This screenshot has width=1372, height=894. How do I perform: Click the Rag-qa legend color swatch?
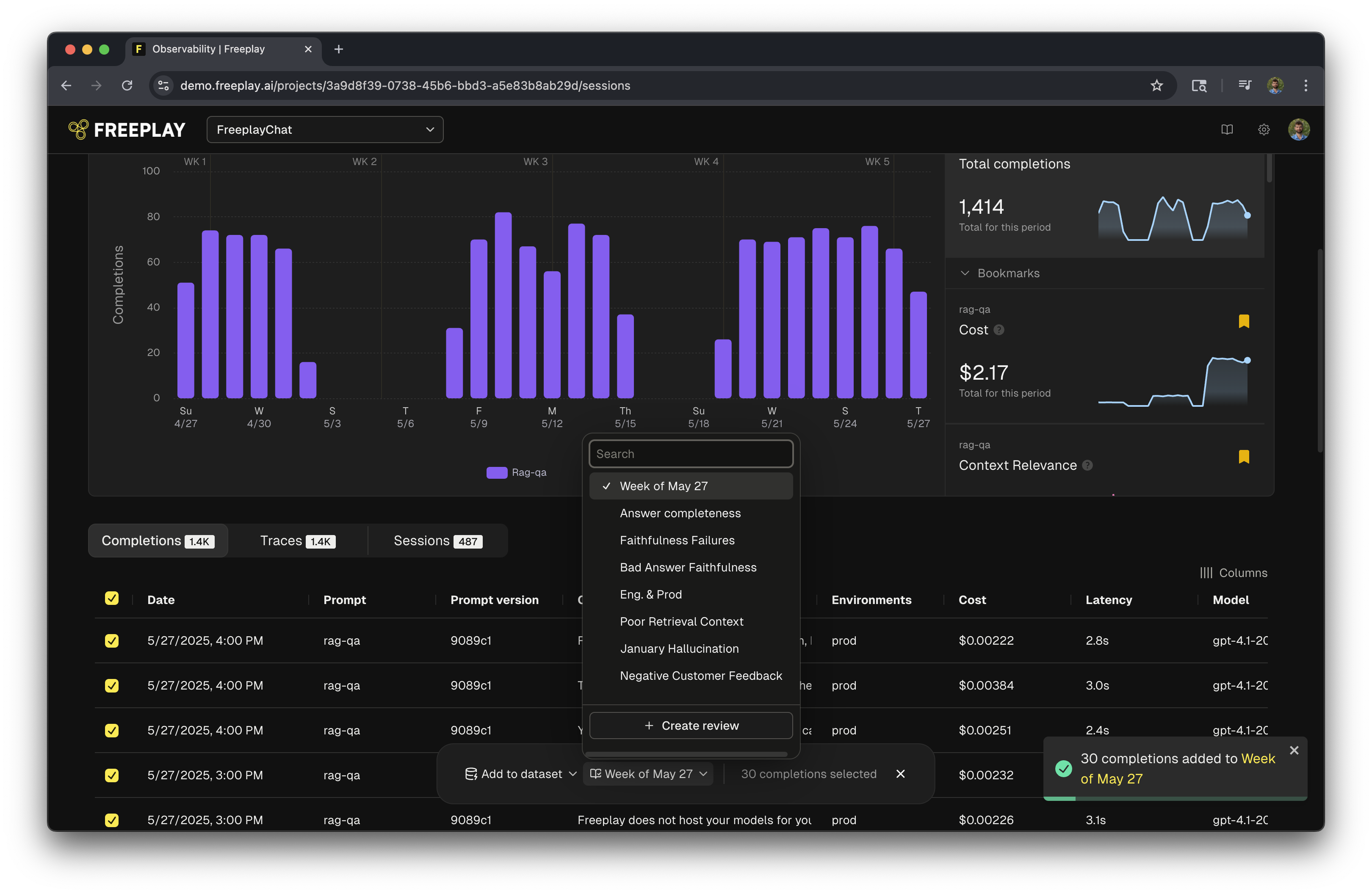(x=496, y=473)
